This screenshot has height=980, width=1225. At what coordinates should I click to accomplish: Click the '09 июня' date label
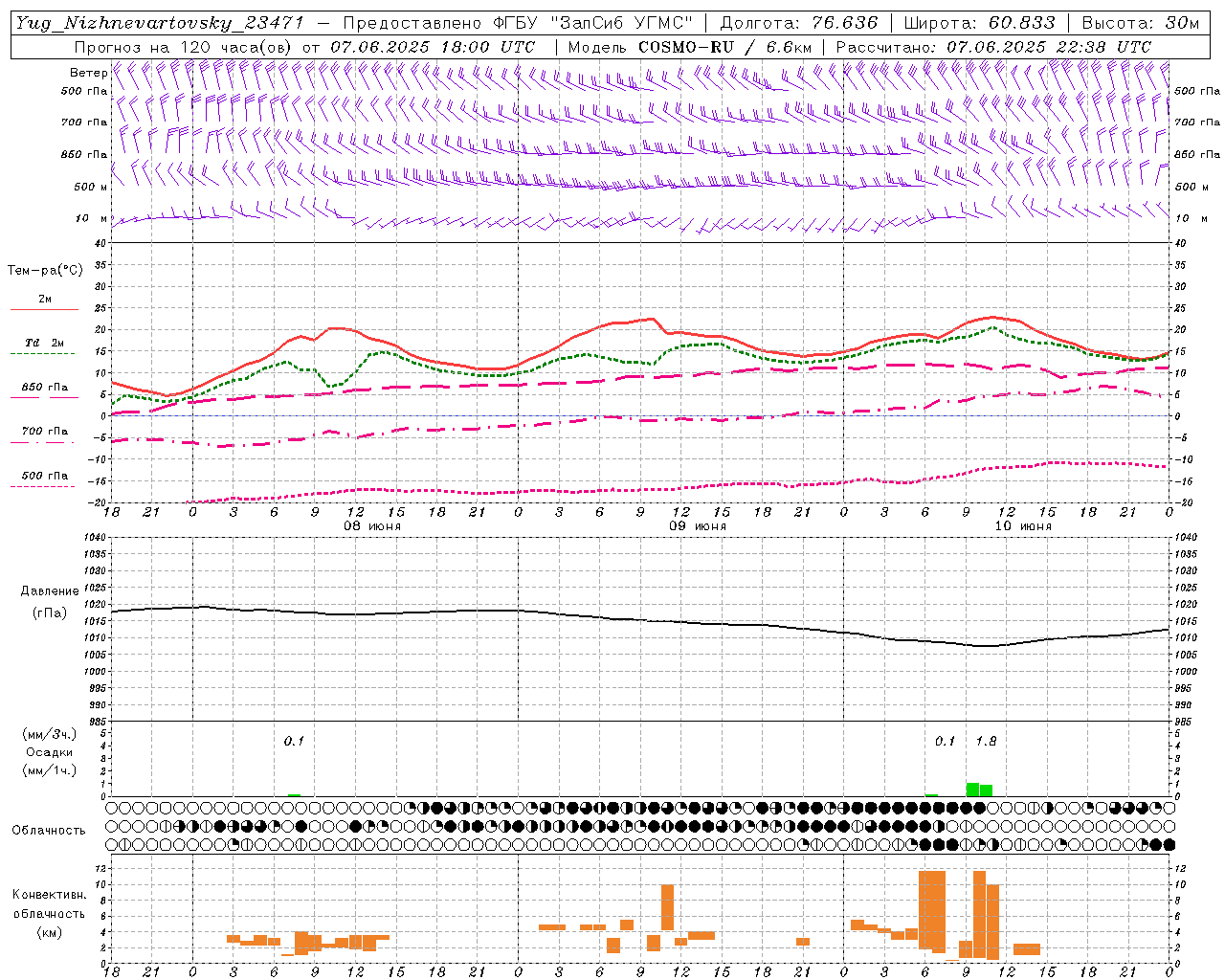(697, 526)
